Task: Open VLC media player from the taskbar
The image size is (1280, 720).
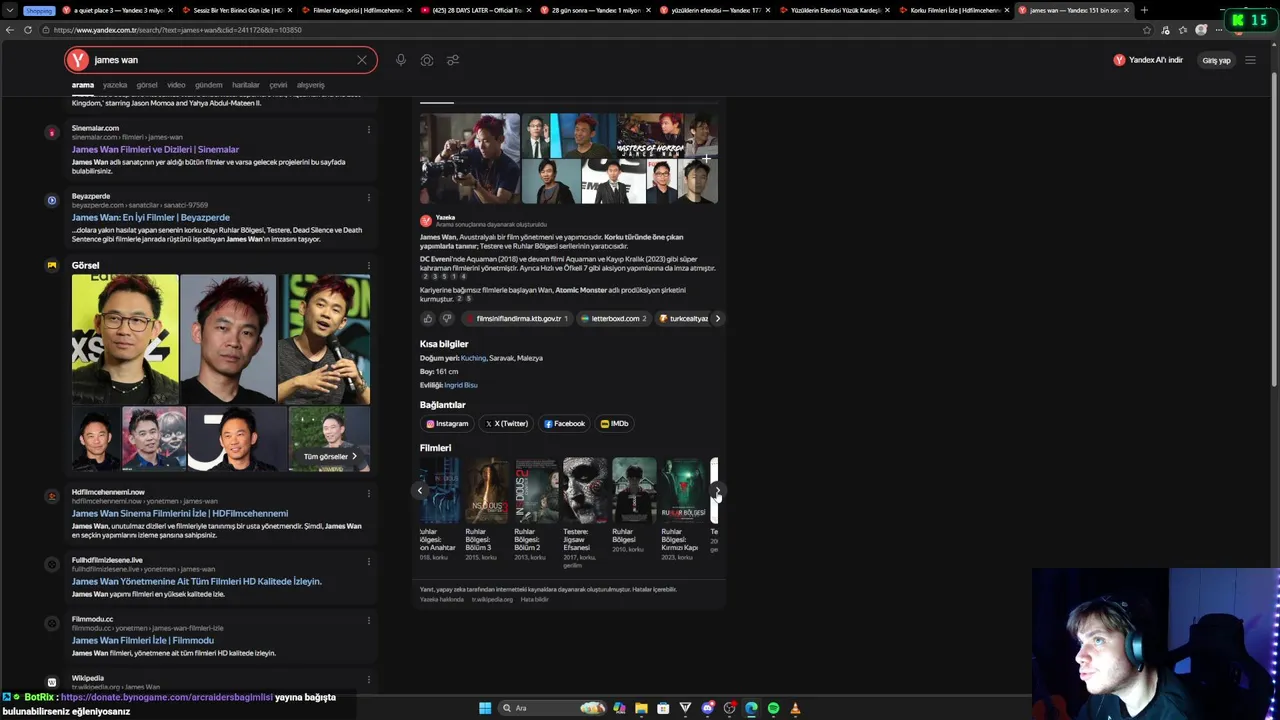Action: (x=795, y=708)
